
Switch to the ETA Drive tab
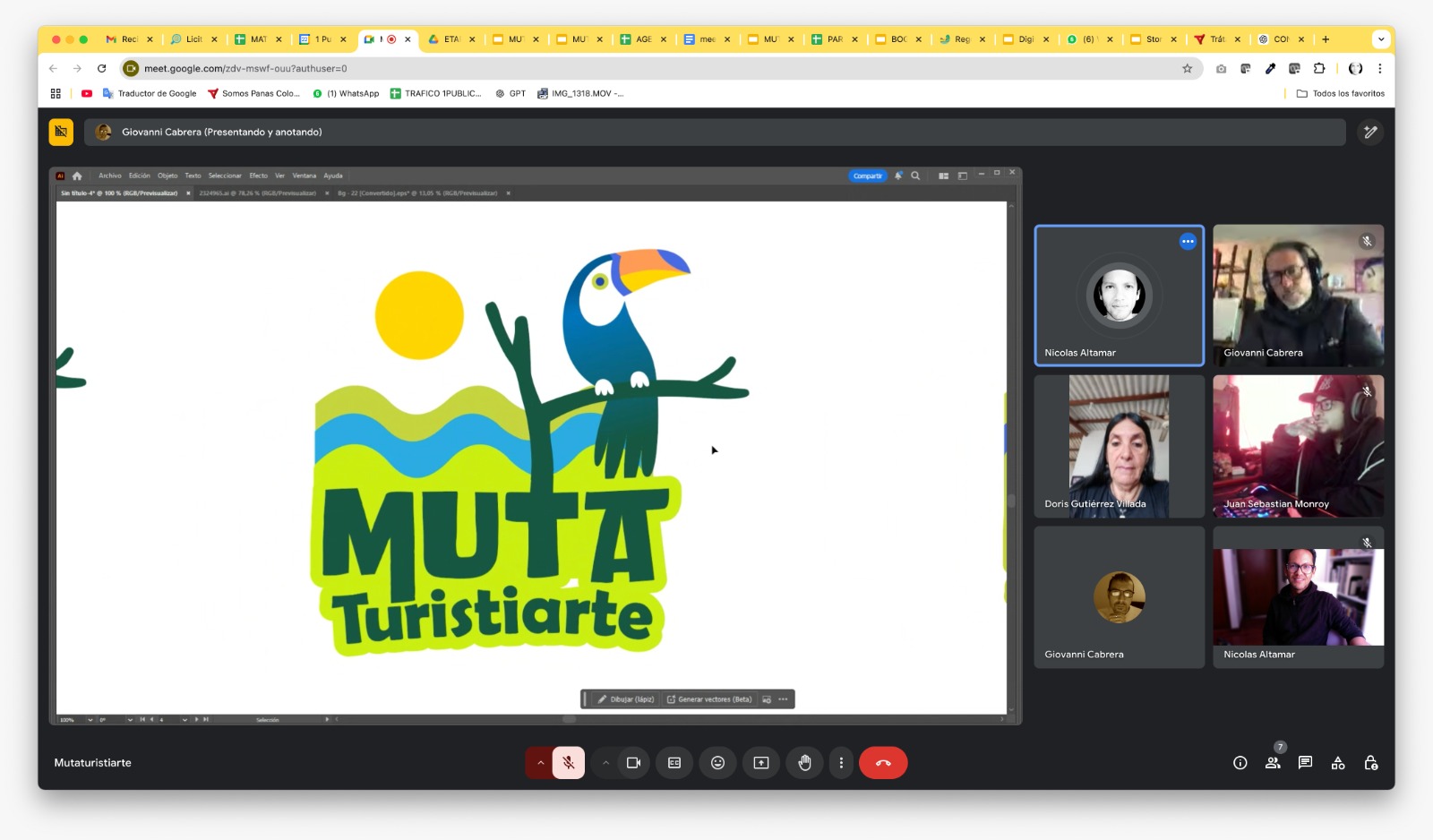click(451, 39)
